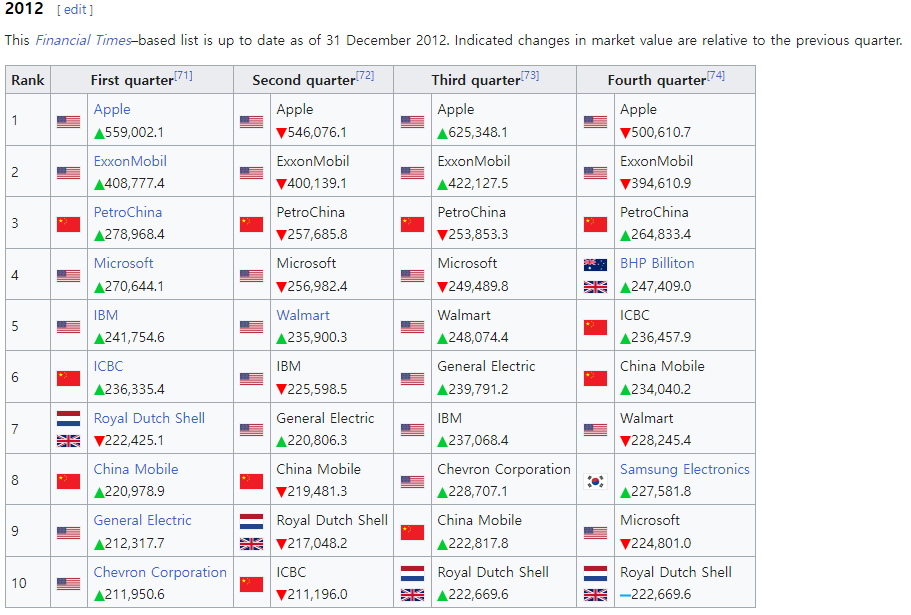911x615 pixels.
Task: Click the Netherlands flag in First quarter Royal Dutch Shell row
Action: pos(69,418)
